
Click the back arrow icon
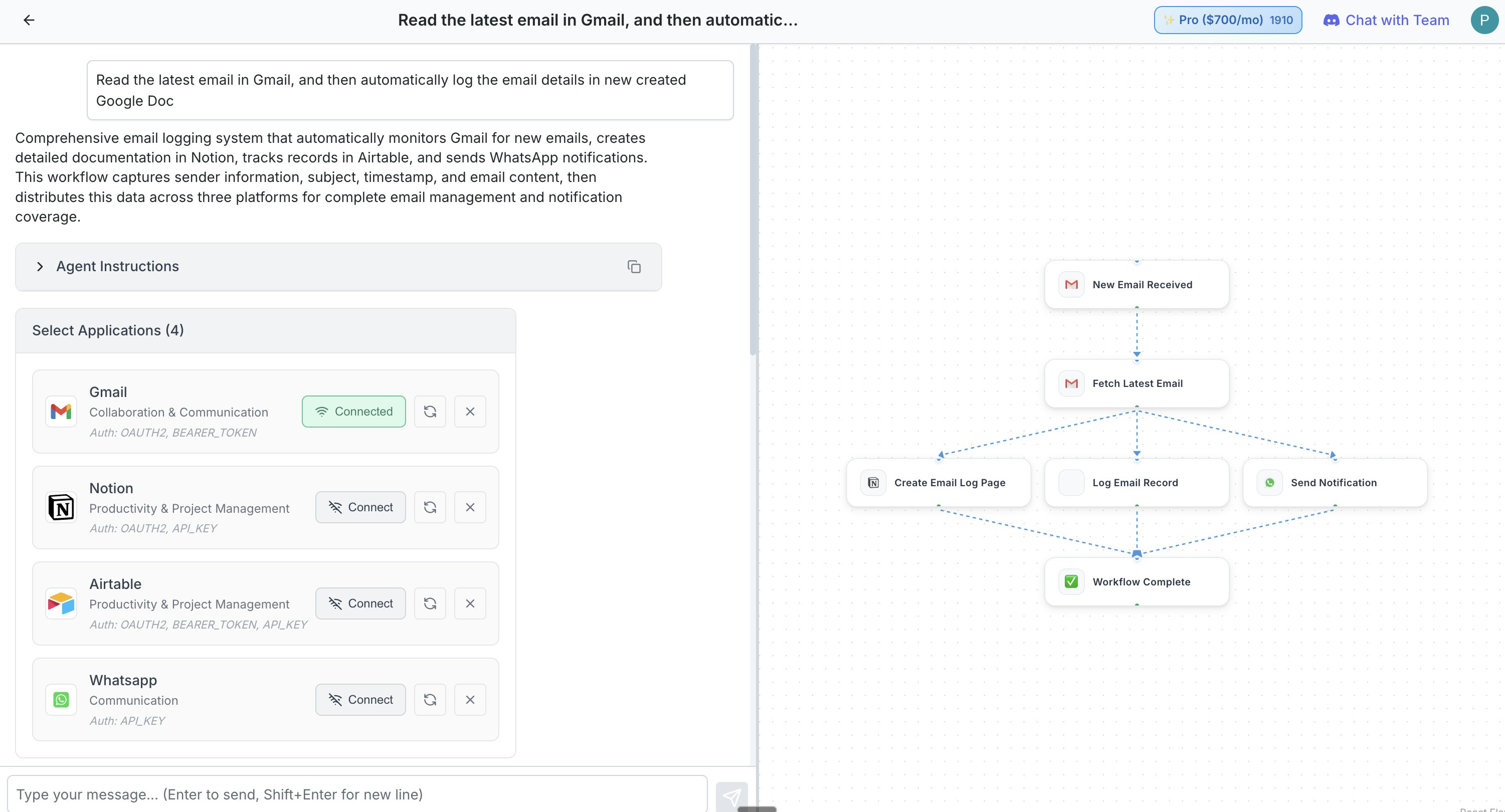click(29, 20)
